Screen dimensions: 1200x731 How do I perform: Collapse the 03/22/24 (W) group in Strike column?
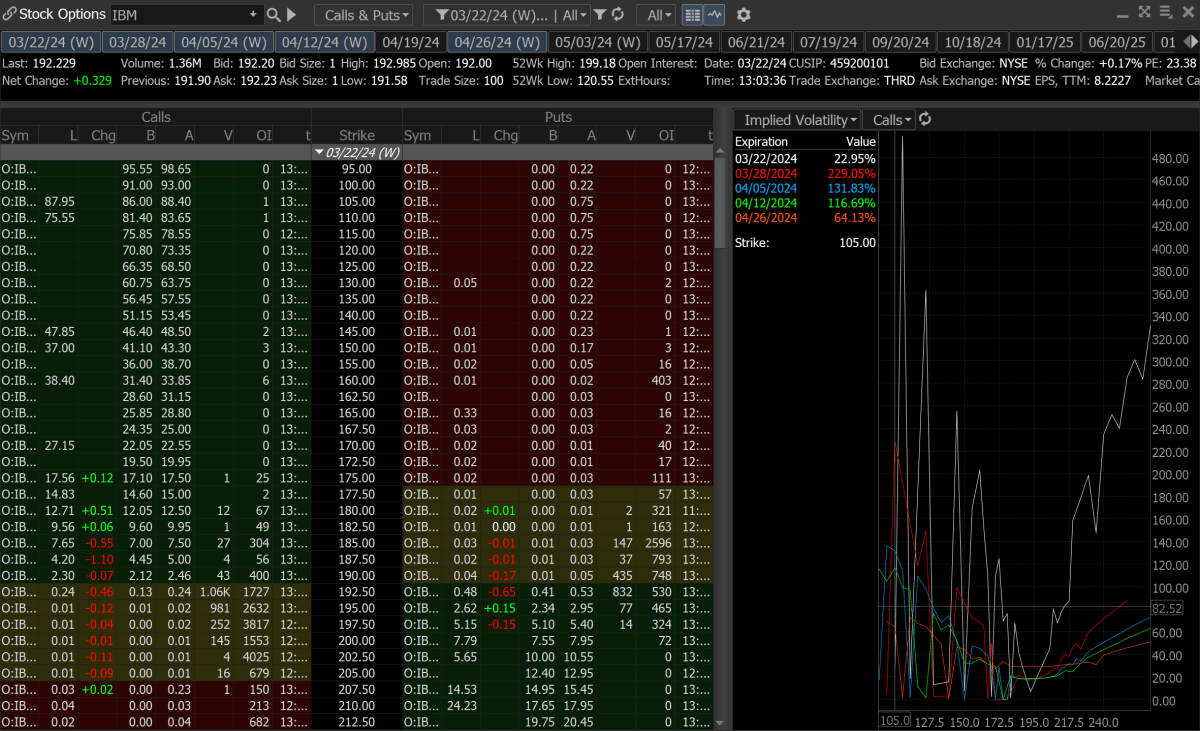320,152
